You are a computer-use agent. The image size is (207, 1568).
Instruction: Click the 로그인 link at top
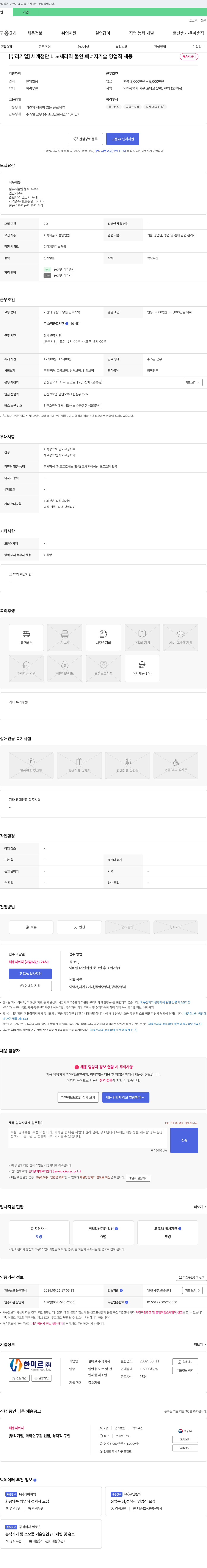(x=193, y=21)
